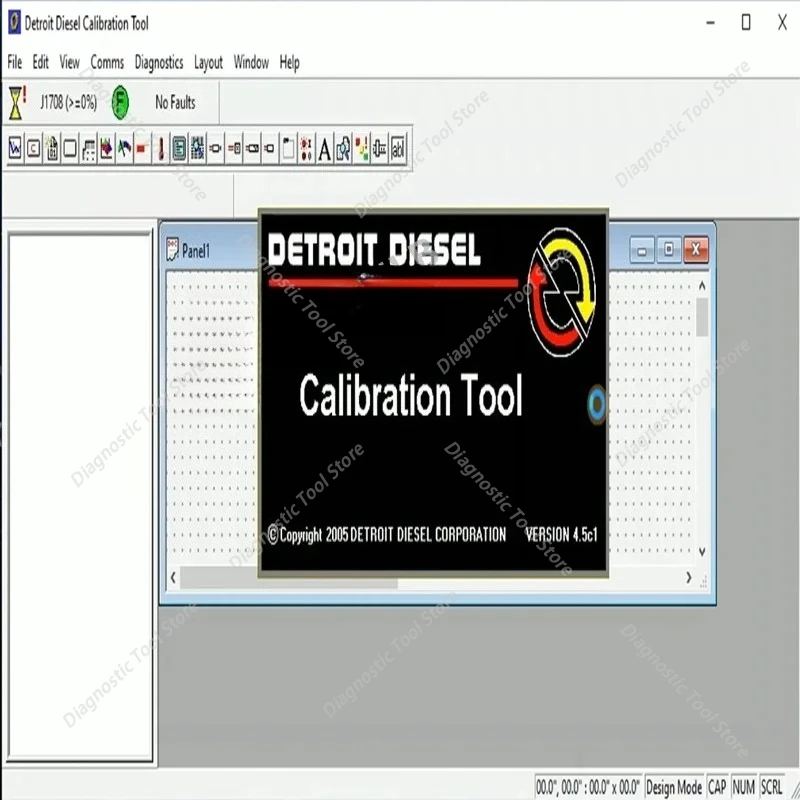Image resolution: width=800 pixels, height=800 pixels.
Task: Maximize the main Calibration Tool window
Action: click(746, 23)
